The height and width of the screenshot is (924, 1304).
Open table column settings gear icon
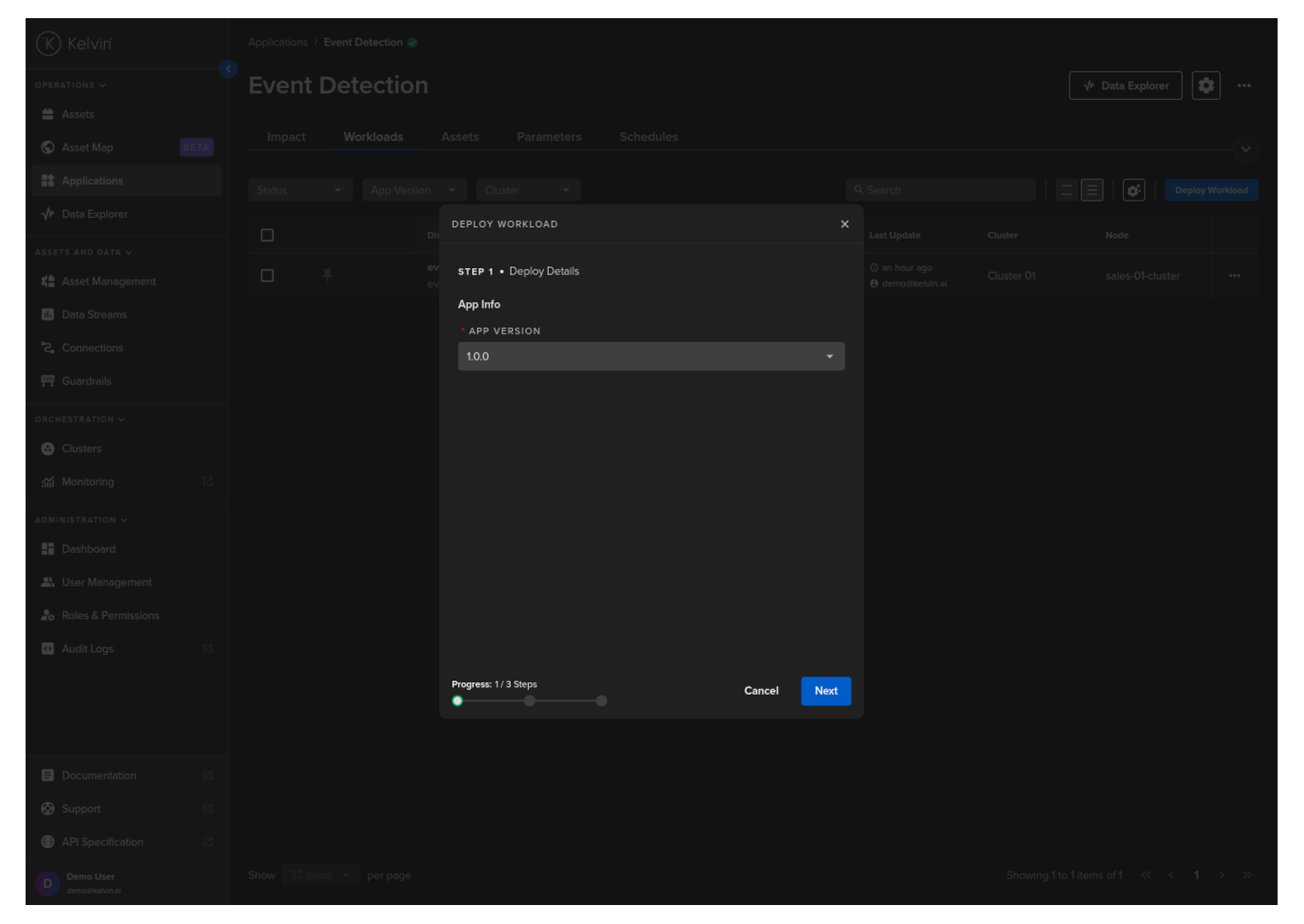pyautogui.click(x=1134, y=191)
